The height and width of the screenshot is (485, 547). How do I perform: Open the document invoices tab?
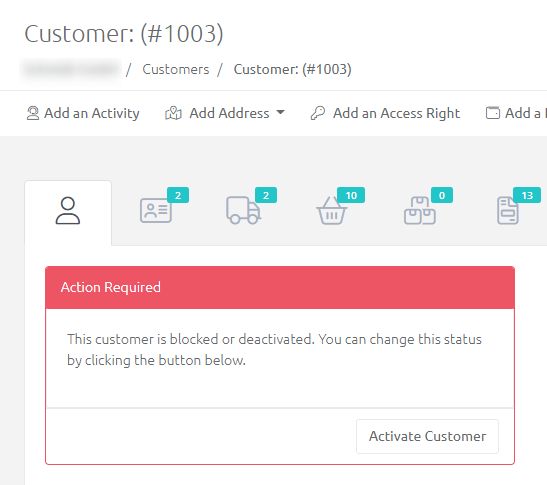click(508, 210)
